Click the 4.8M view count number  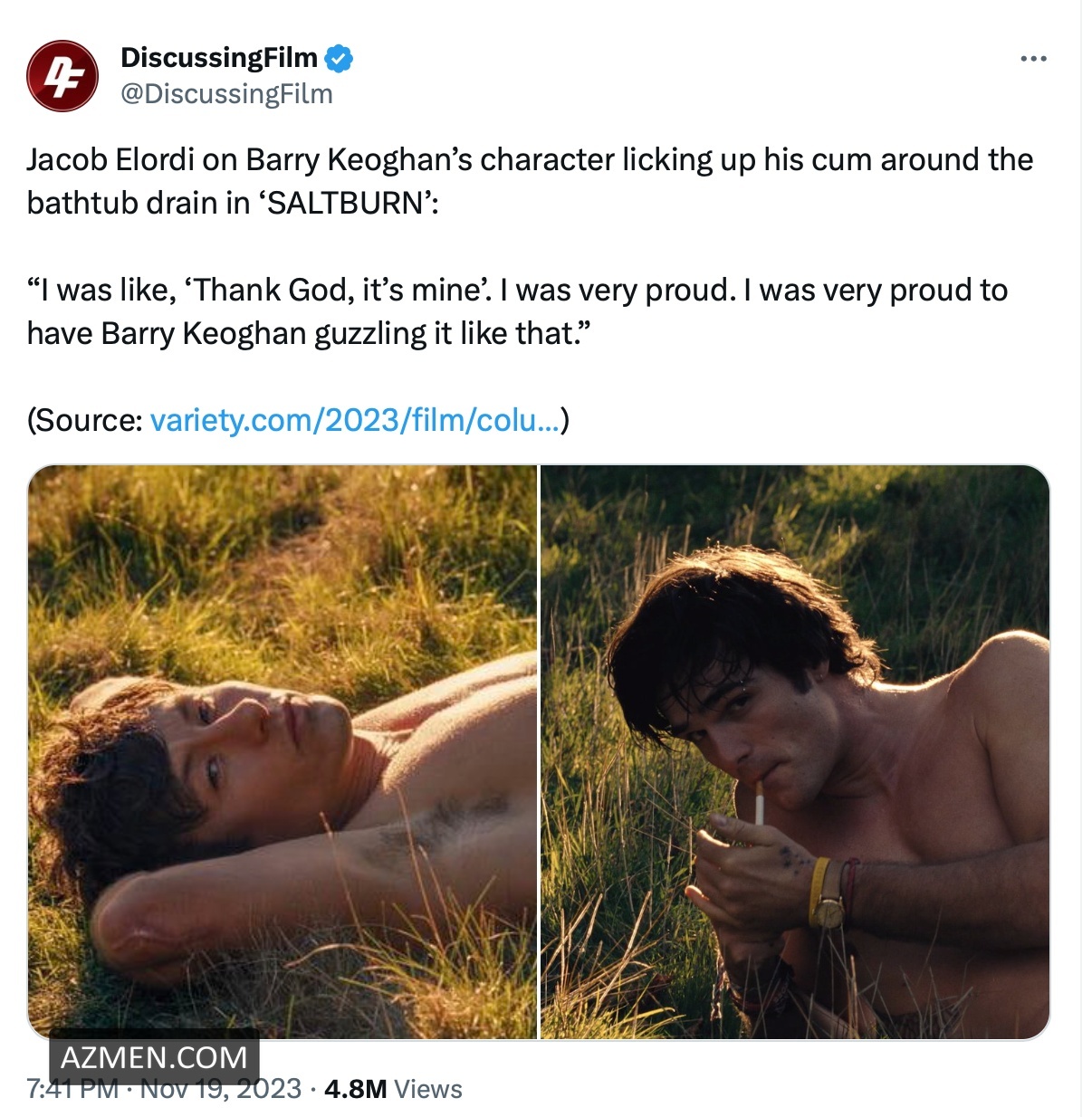click(355, 1089)
